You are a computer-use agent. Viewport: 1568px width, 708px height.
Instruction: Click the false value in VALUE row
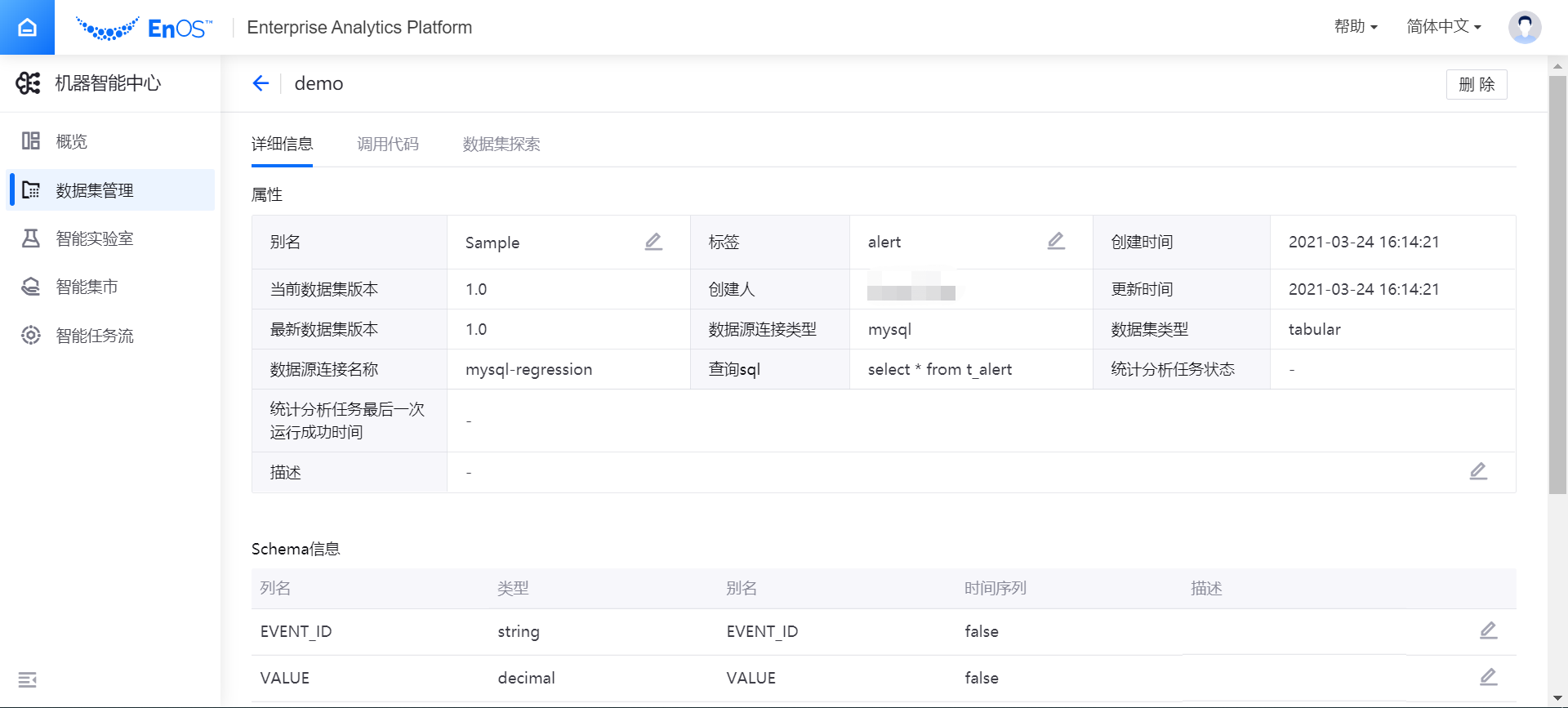click(981, 678)
